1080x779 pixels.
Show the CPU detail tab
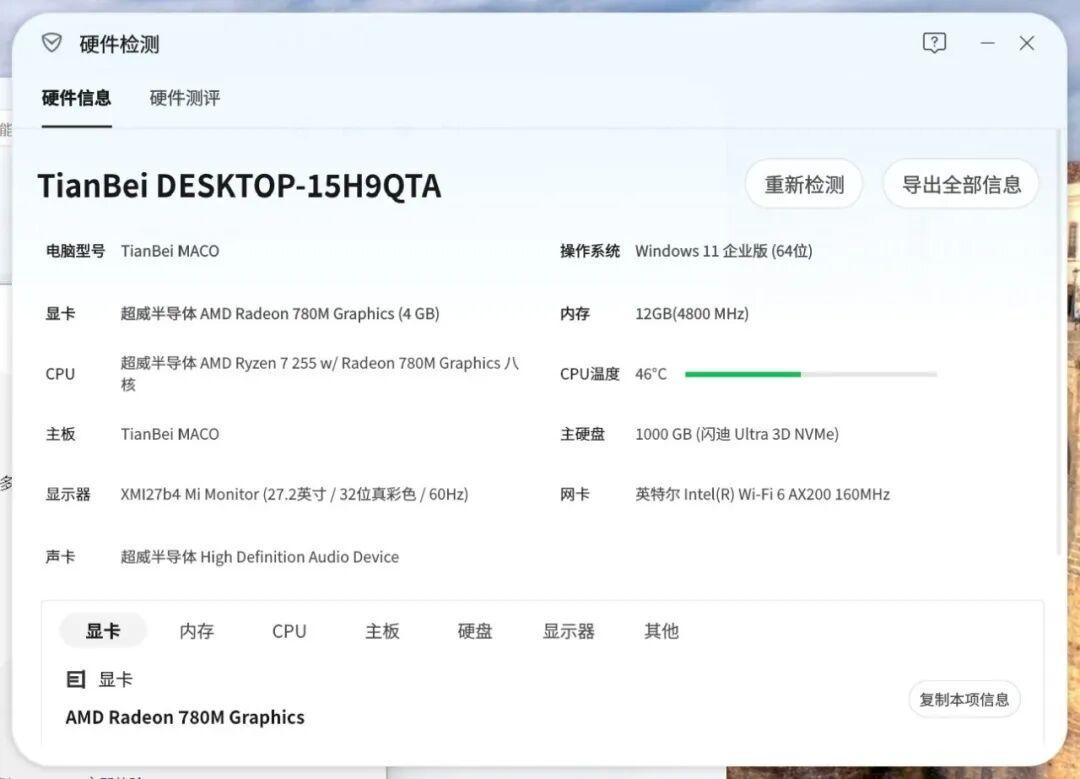(289, 631)
